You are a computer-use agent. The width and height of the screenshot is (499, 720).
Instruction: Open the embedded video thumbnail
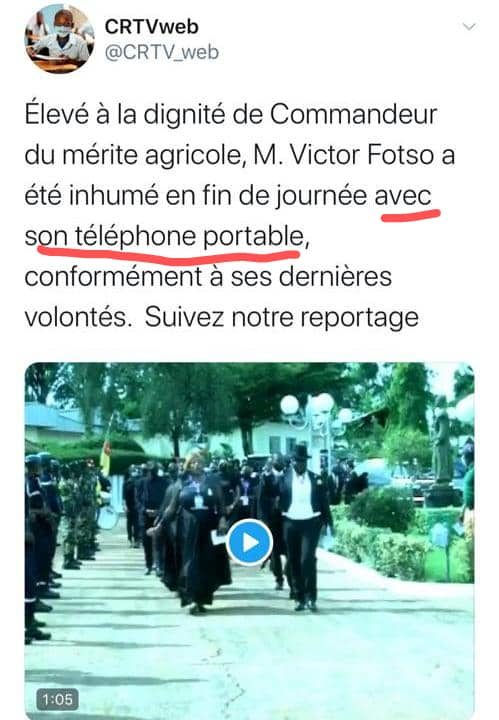coord(249,540)
